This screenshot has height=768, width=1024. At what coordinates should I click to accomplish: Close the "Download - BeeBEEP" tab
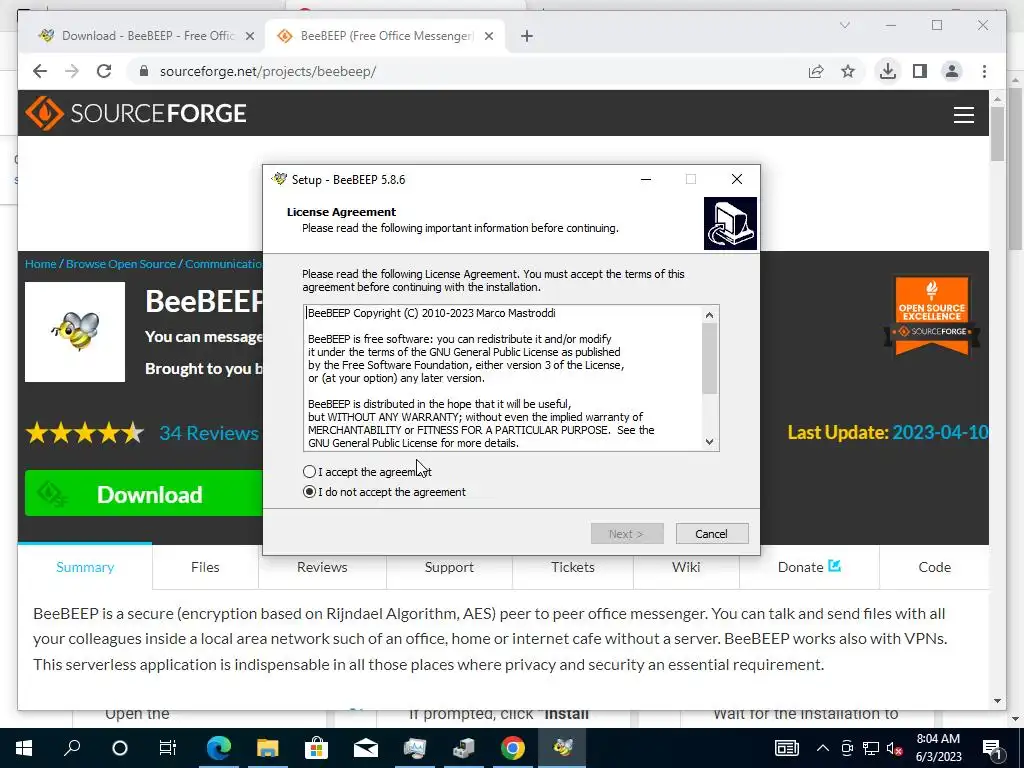pyautogui.click(x=249, y=36)
